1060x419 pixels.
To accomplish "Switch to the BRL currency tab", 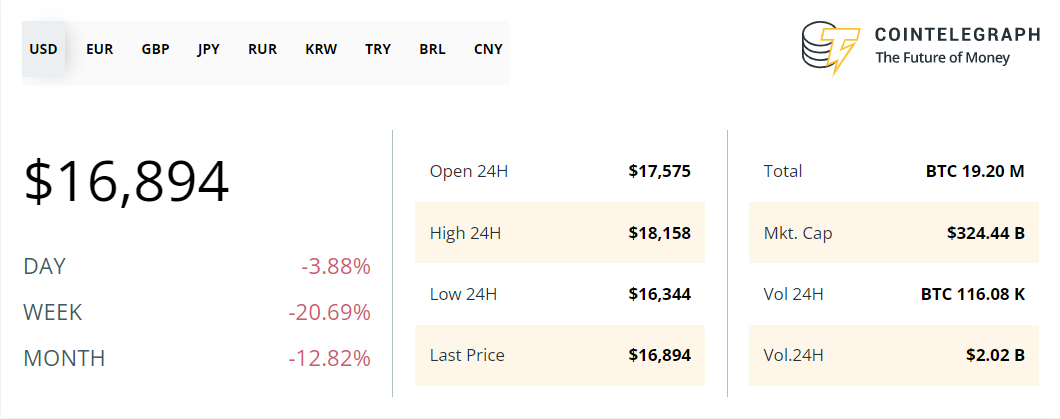I will (x=433, y=49).
